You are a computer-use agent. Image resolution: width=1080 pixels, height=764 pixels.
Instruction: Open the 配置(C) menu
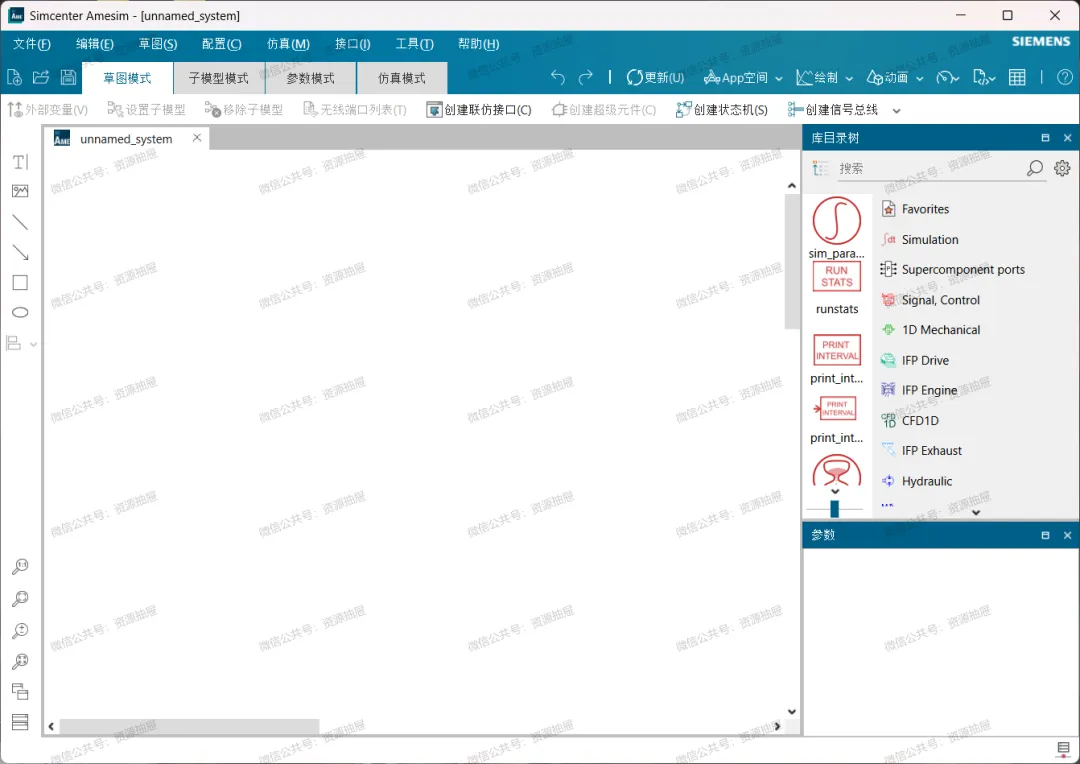221,44
